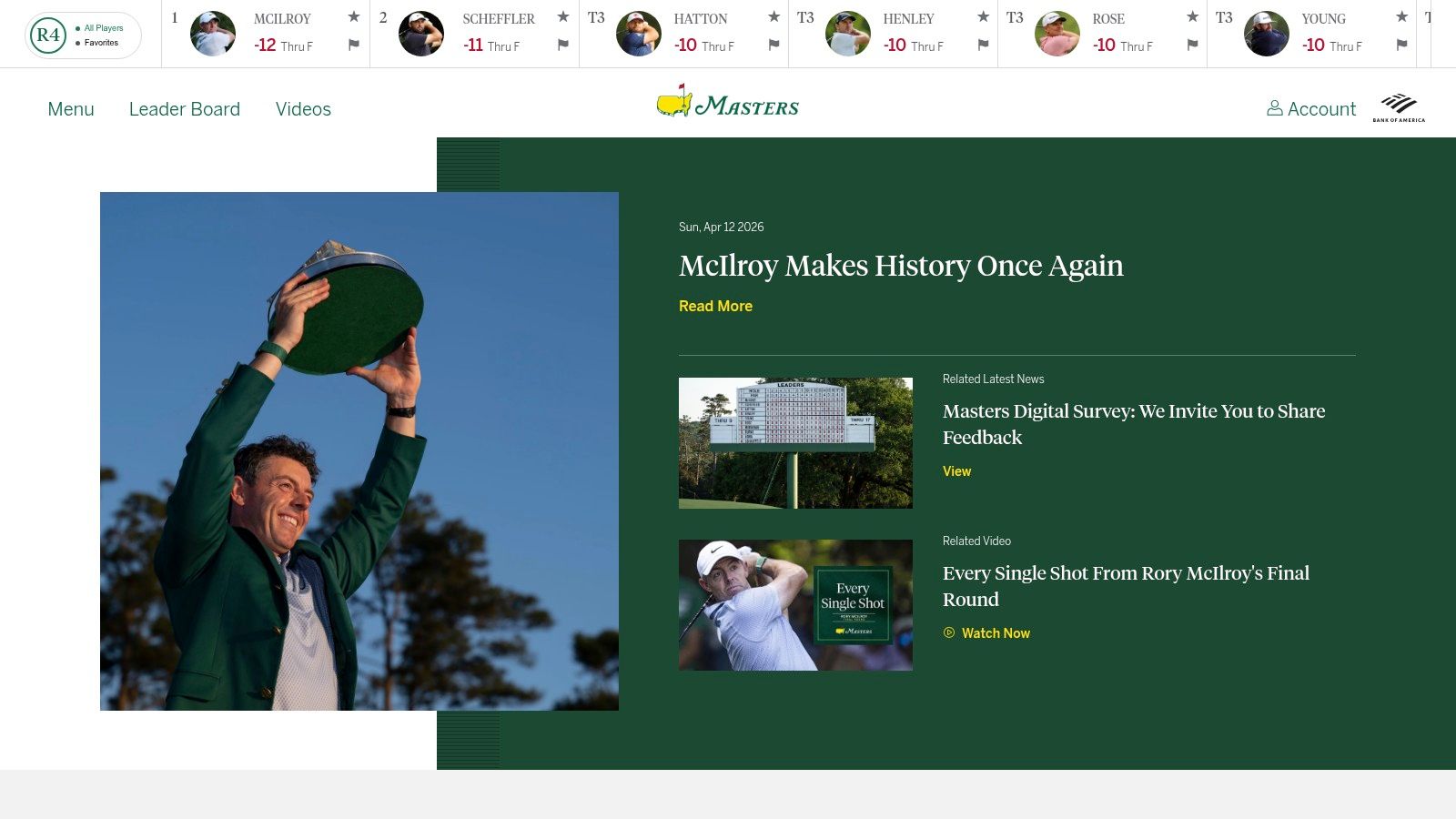The image size is (1456, 819).
Task: Open the leaderboard scoreboard thumbnail
Action: (795, 443)
